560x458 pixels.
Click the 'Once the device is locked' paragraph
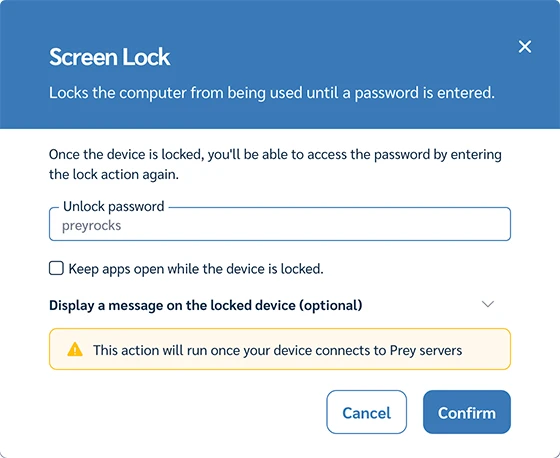click(275, 164)
